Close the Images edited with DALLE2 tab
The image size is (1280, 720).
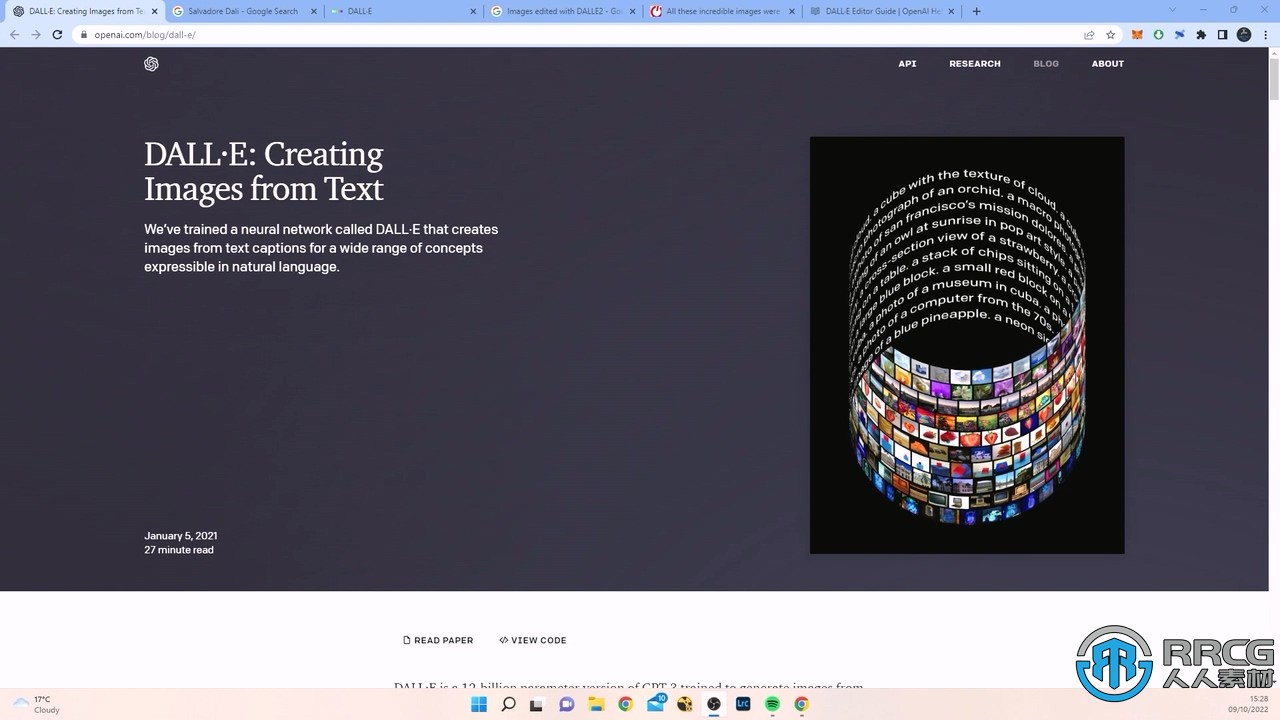point(633,11)
